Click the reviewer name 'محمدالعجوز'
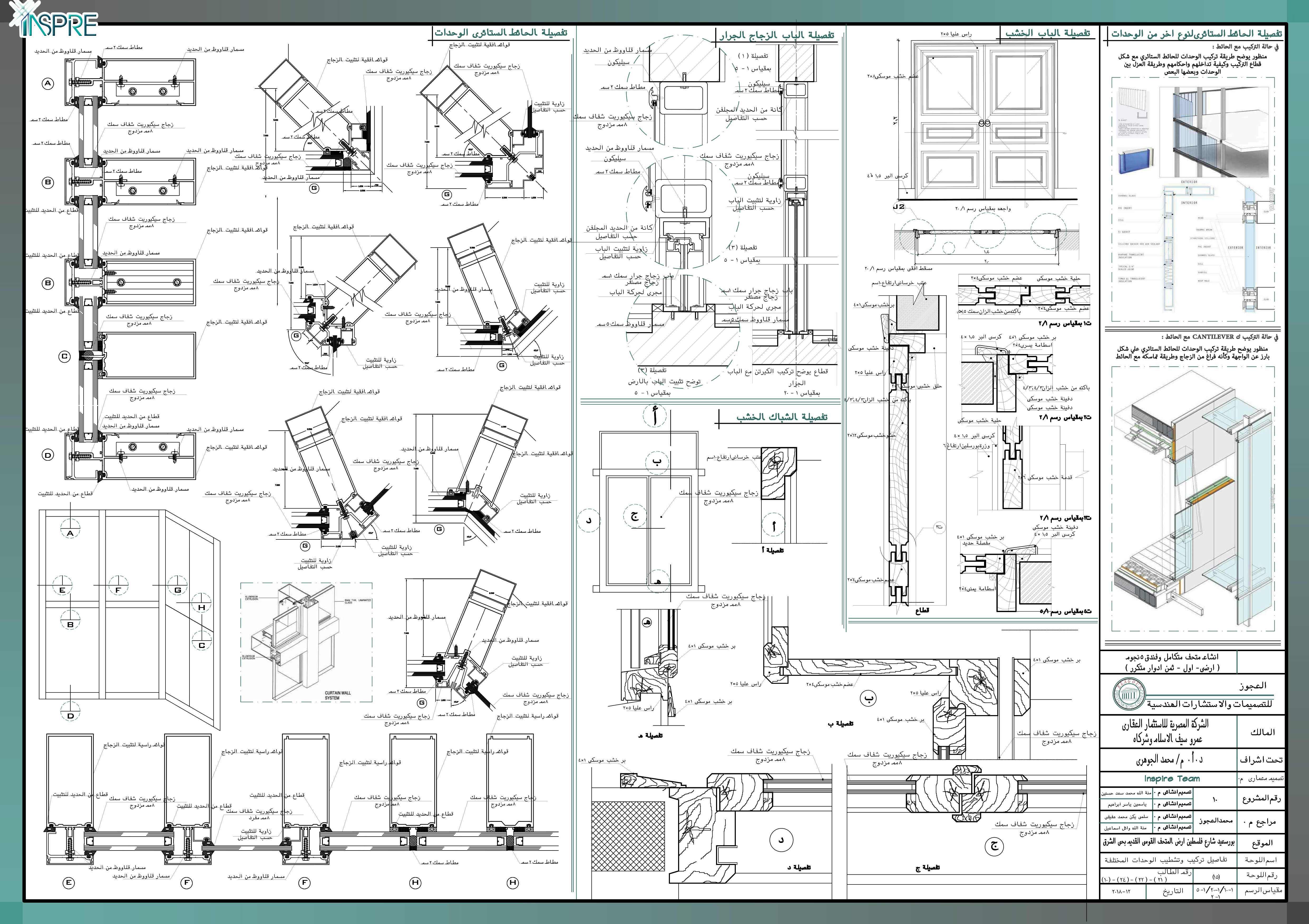This screenshot has height=924, width=1309. [1215, 821]
